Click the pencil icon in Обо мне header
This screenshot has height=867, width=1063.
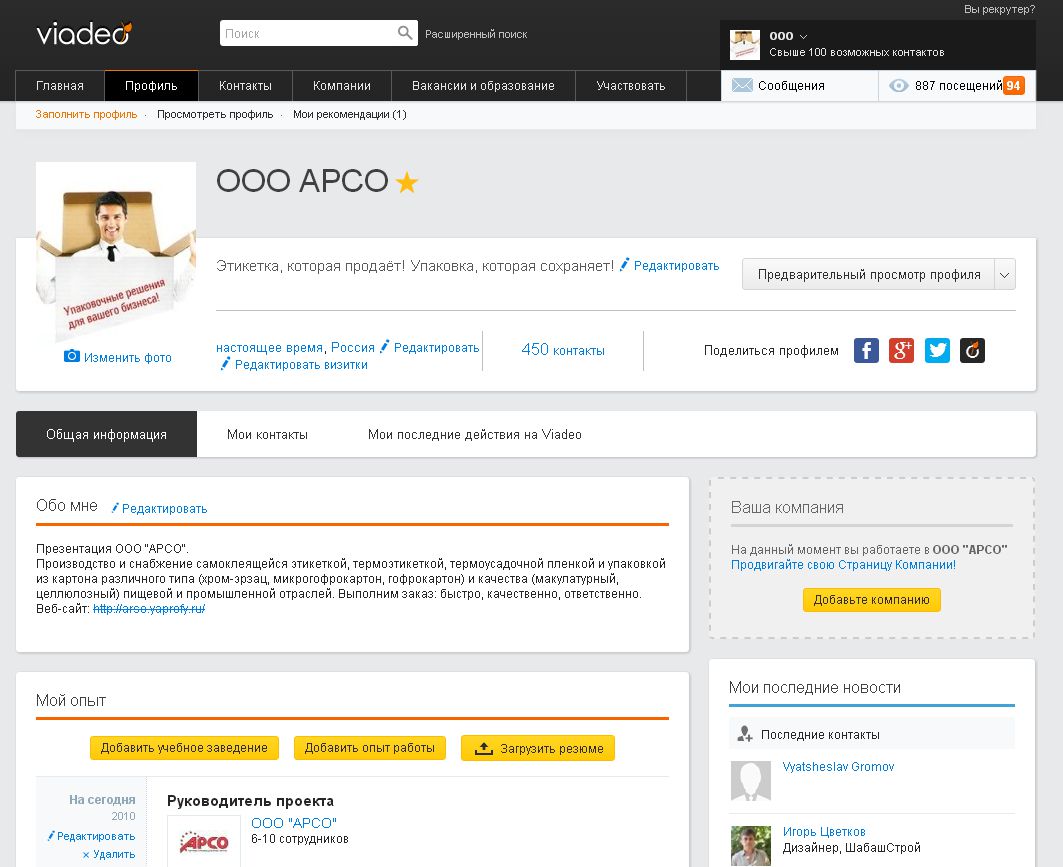(x=115, y=508)
